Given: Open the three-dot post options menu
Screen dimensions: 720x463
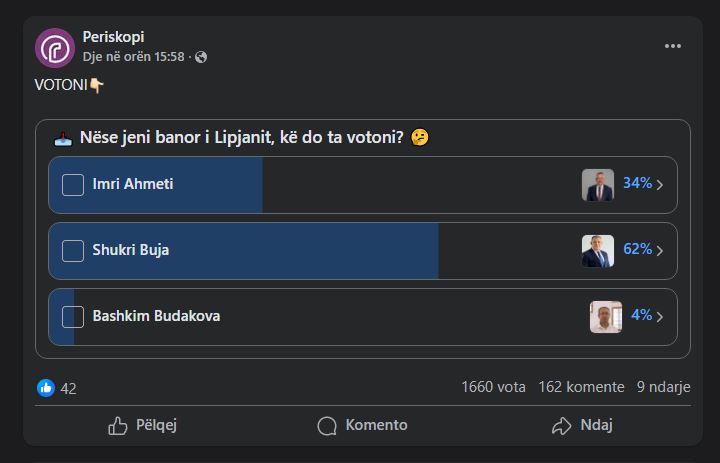Looking at the screenshot, I should click(x=673, y=46).
